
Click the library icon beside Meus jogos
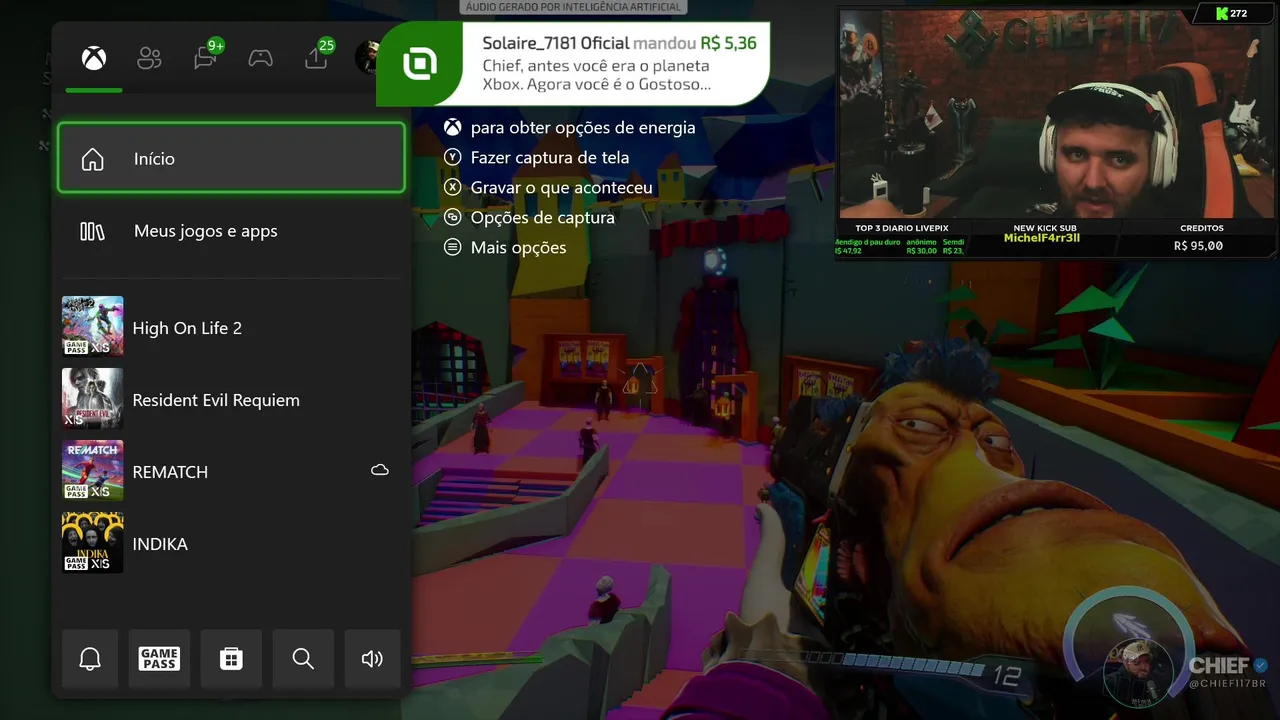point(92,231)
